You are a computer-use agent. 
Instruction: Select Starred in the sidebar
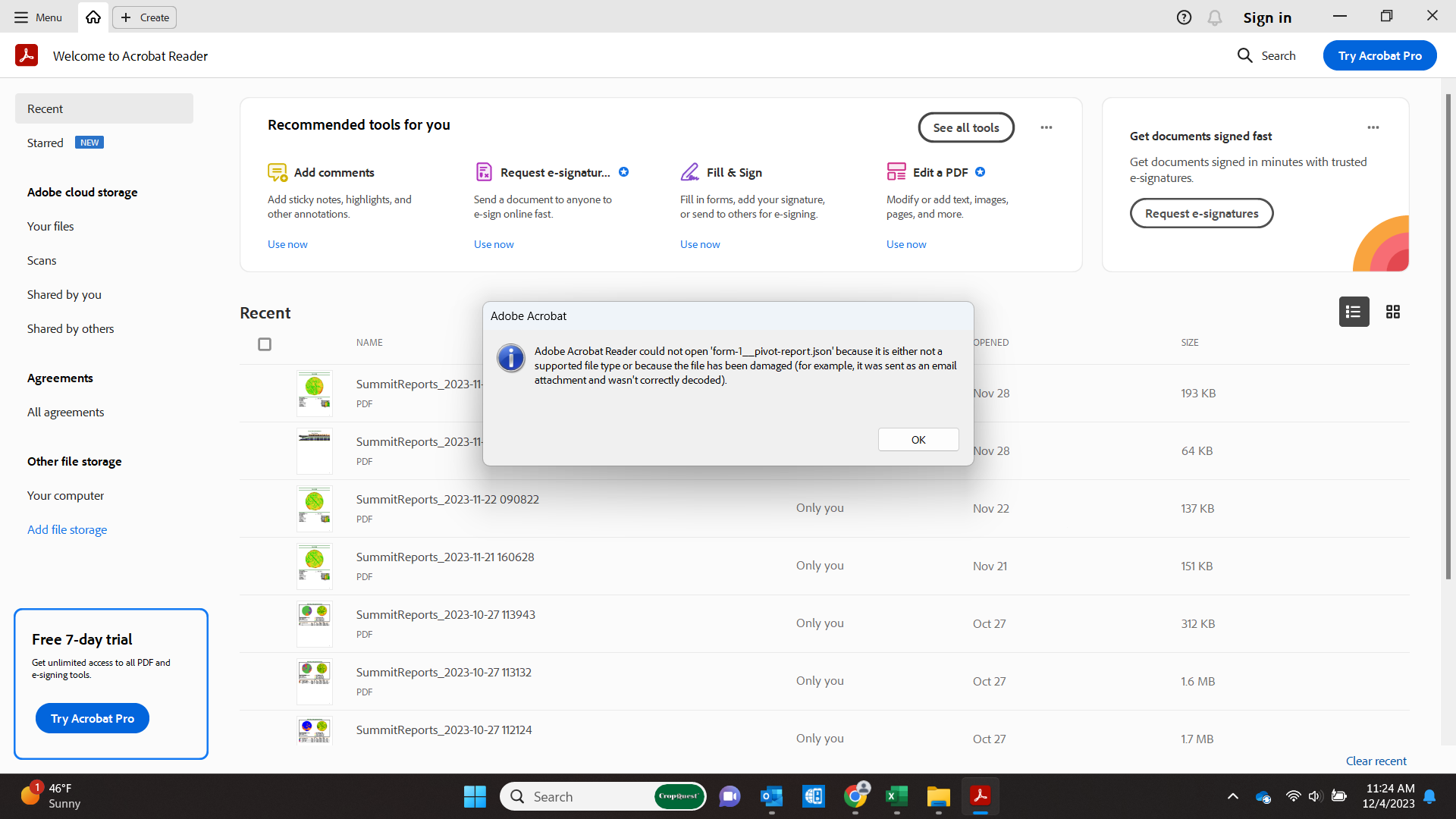tap(45, 143)
